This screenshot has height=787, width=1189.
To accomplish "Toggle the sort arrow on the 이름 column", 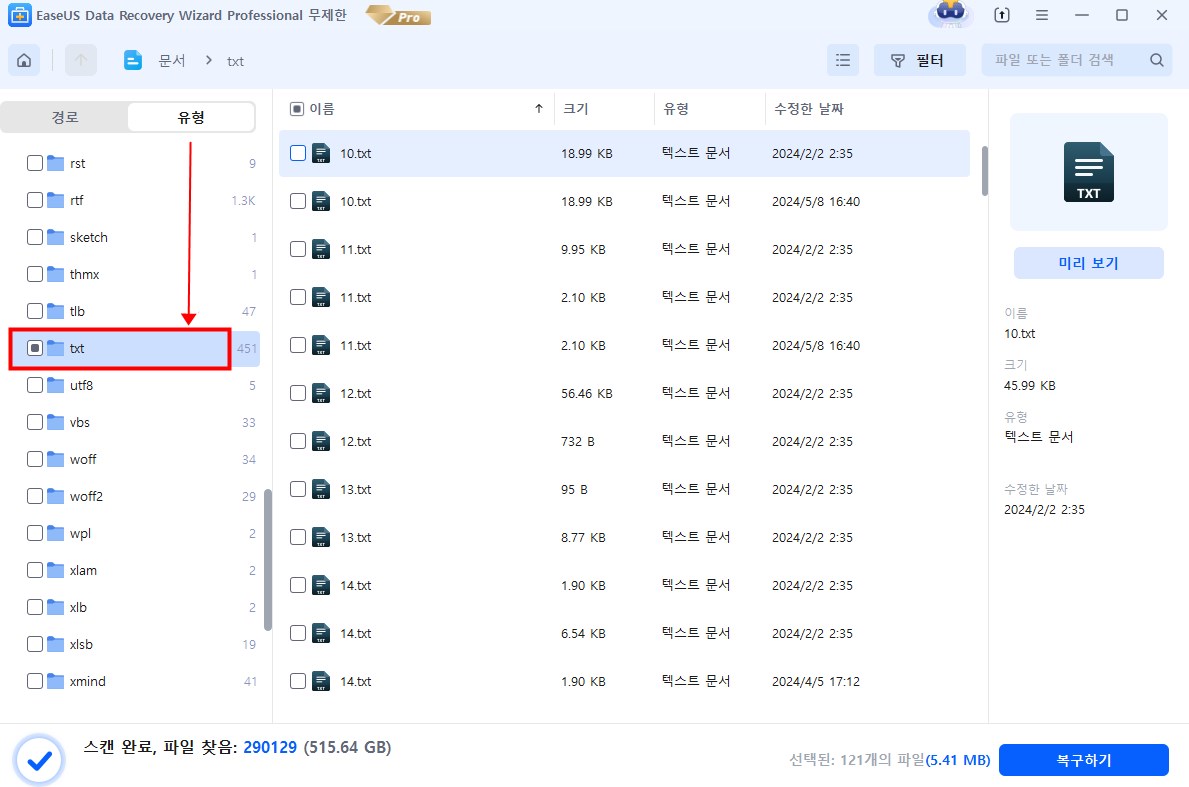I will pos(538,109).
